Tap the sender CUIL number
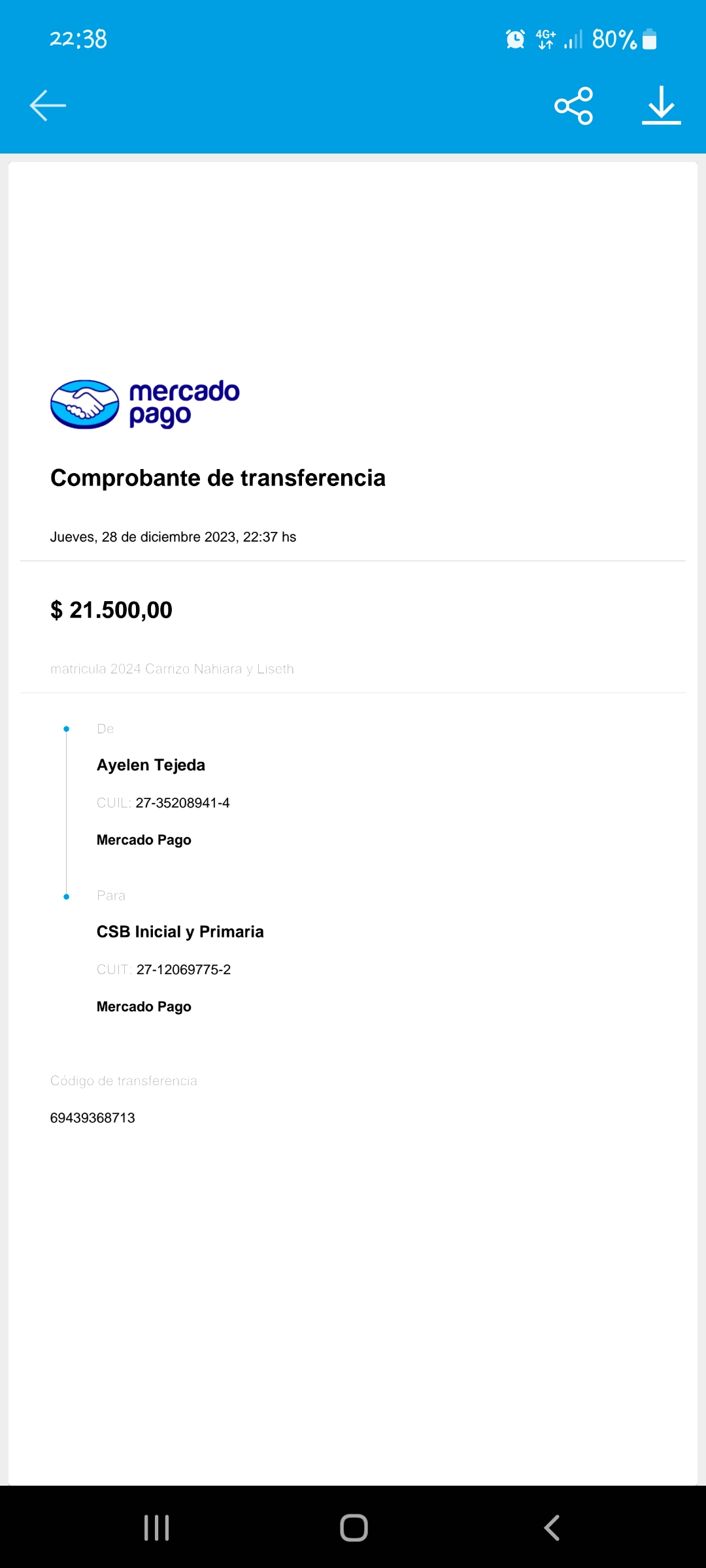 pos(182,802)
